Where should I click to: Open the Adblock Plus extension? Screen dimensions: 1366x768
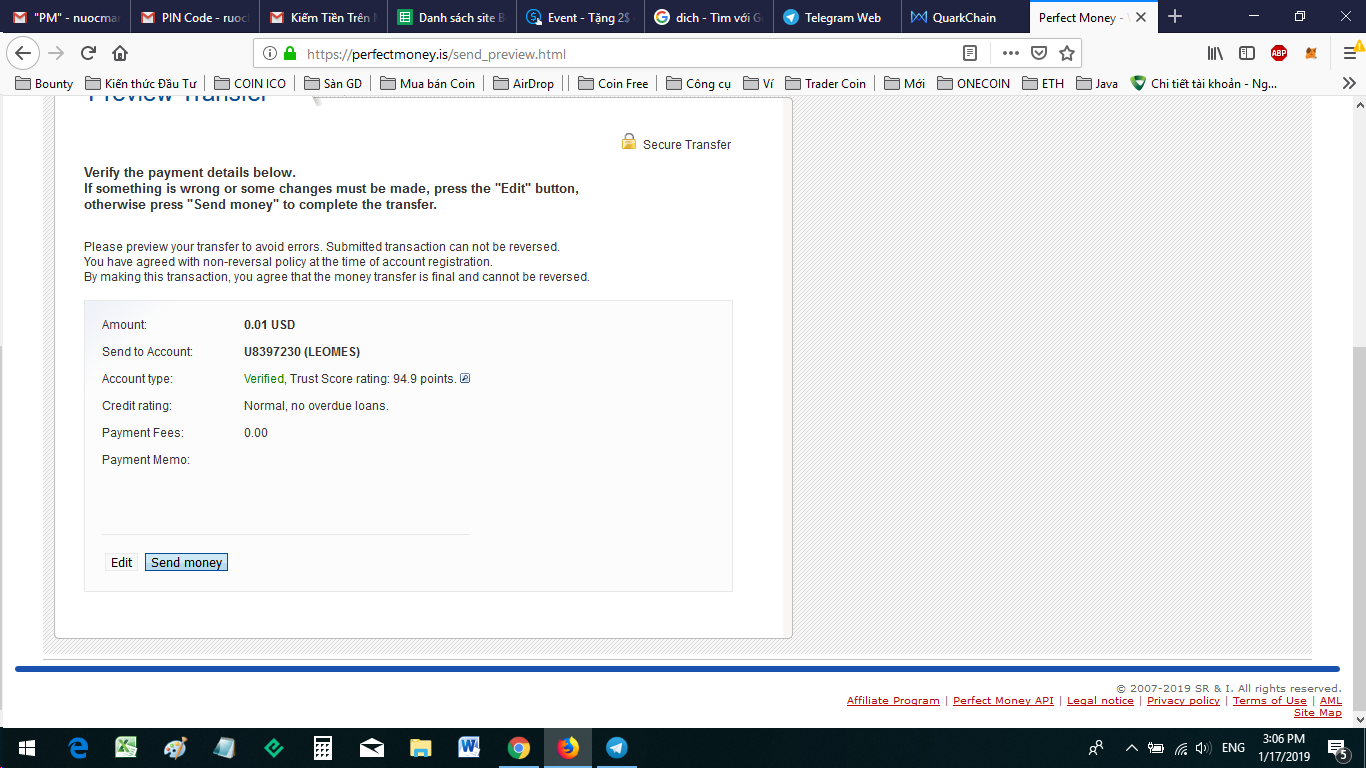pos(1279,53)
